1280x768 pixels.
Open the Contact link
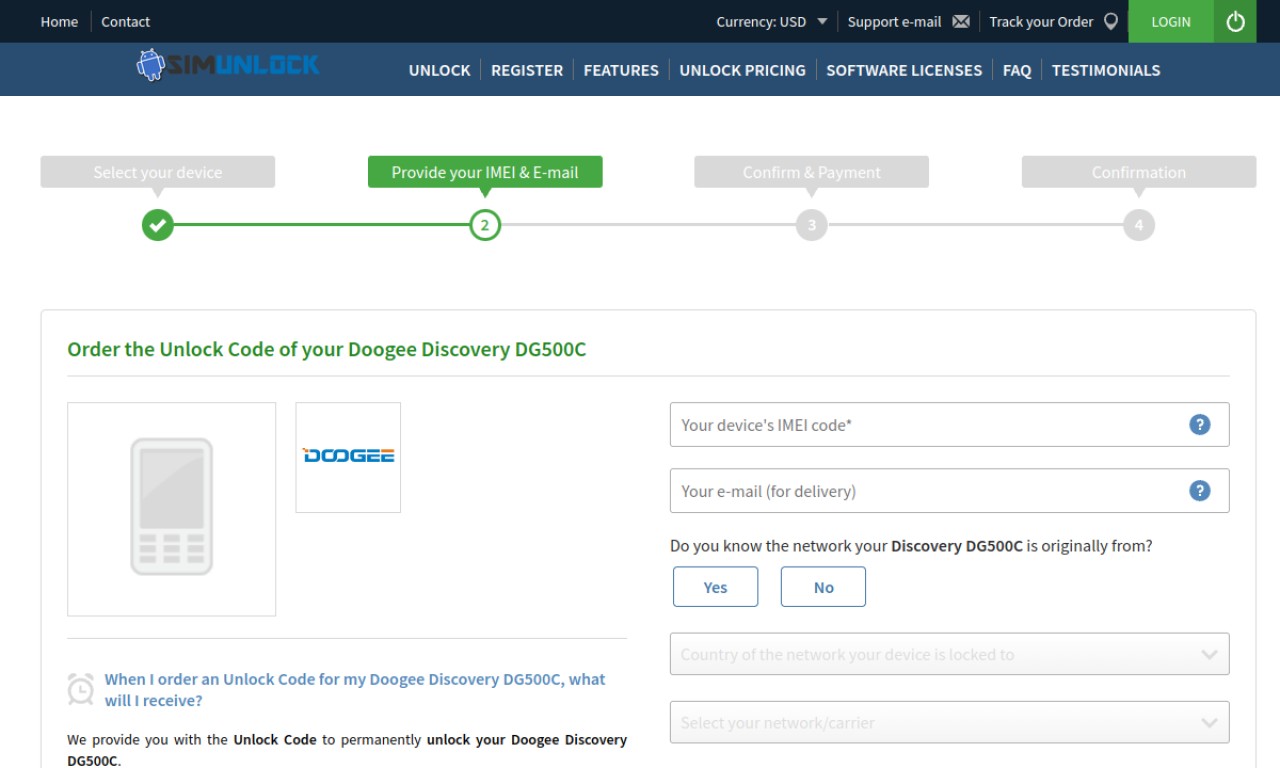(125, 21)
